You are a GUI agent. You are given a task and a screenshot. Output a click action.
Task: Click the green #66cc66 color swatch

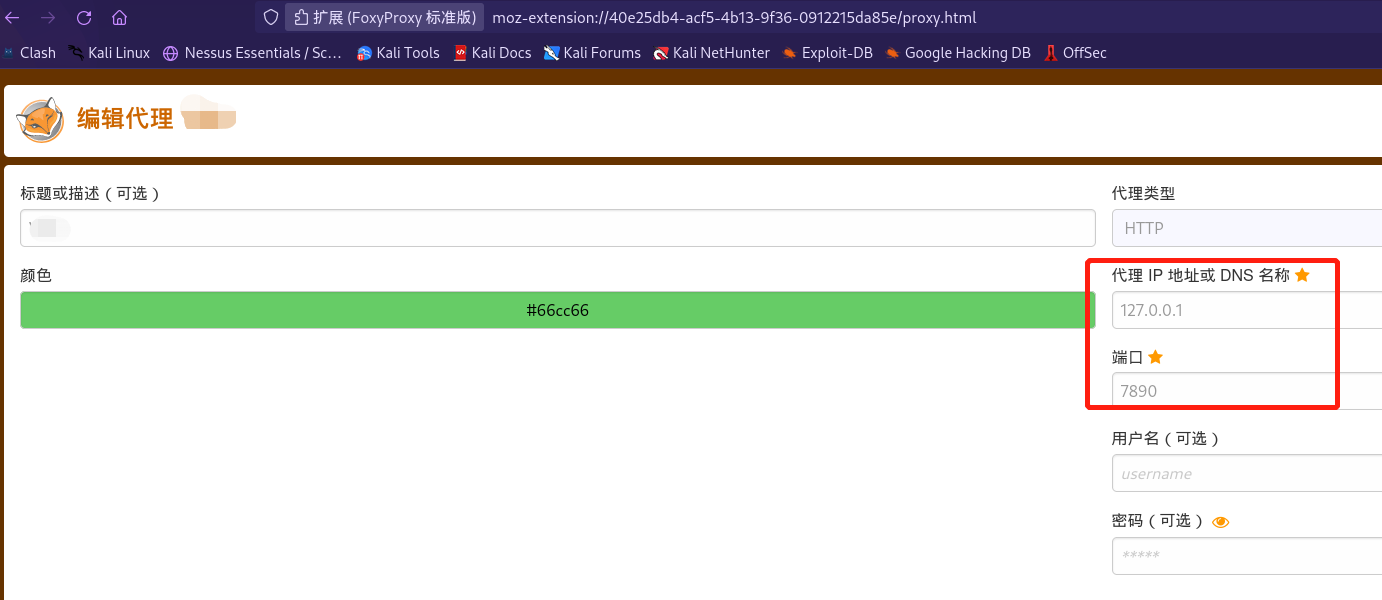click(557, 310)
